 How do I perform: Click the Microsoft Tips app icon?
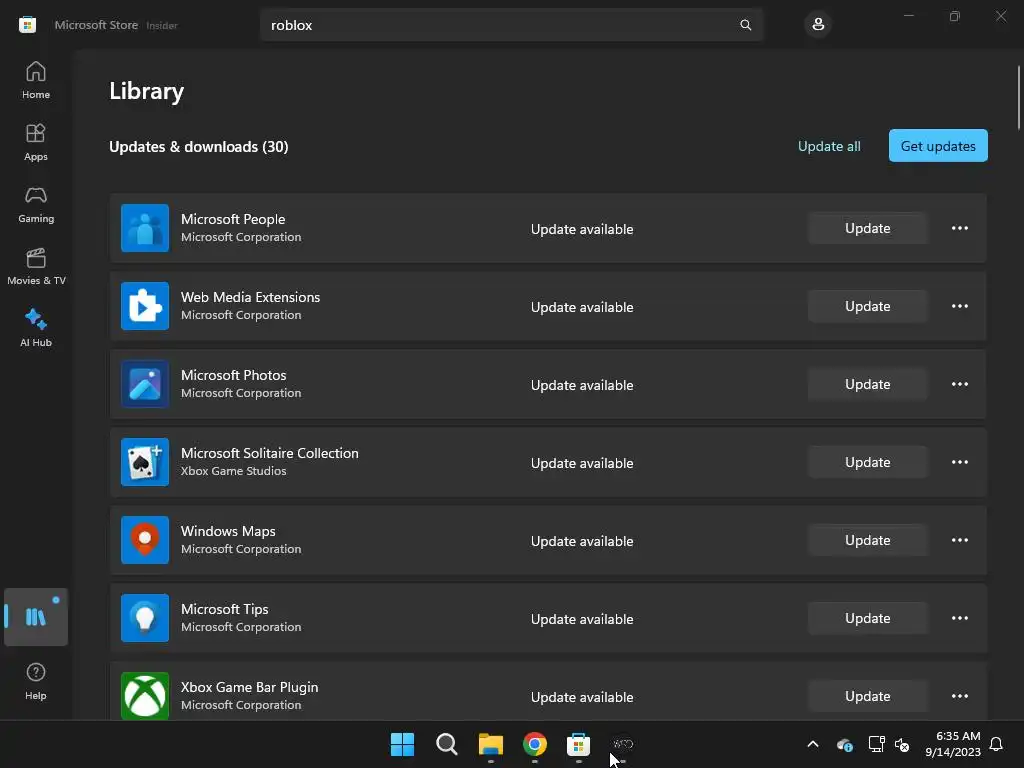tap(145, 618)
